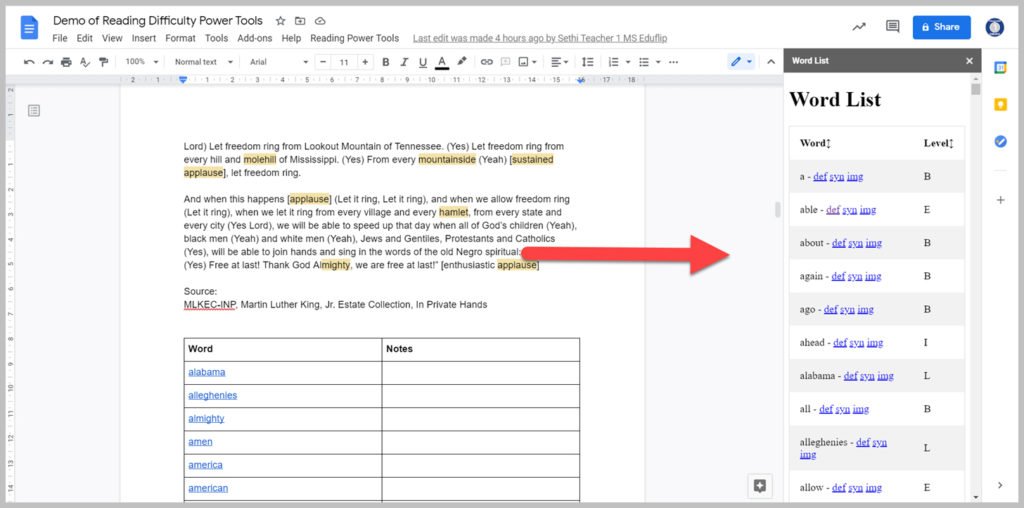Image resolution: width=1024 pixels, height=508 pixels.
Task: Open numbered list style dropdown arrow
Action: point(628,62)
